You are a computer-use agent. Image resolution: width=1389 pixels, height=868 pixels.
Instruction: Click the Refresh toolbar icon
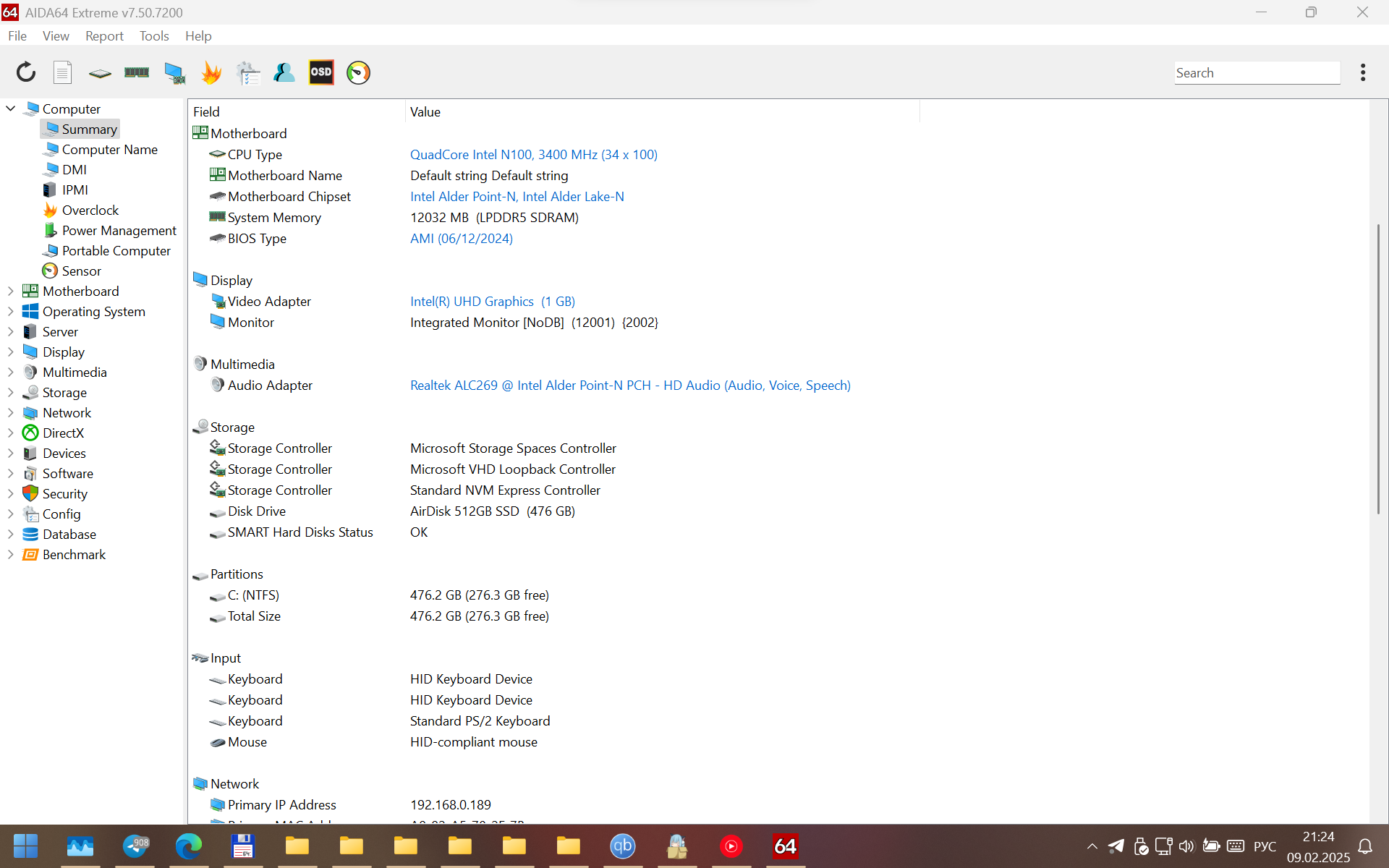pyautogui.click(x=26, y=72)
